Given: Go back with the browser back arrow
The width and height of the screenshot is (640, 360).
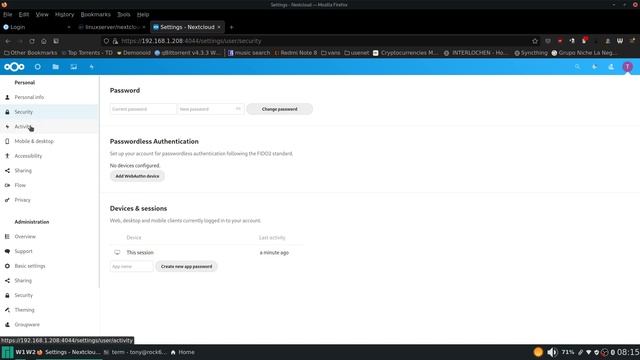Looking at the screenshot, I should [x=8, y=41].
